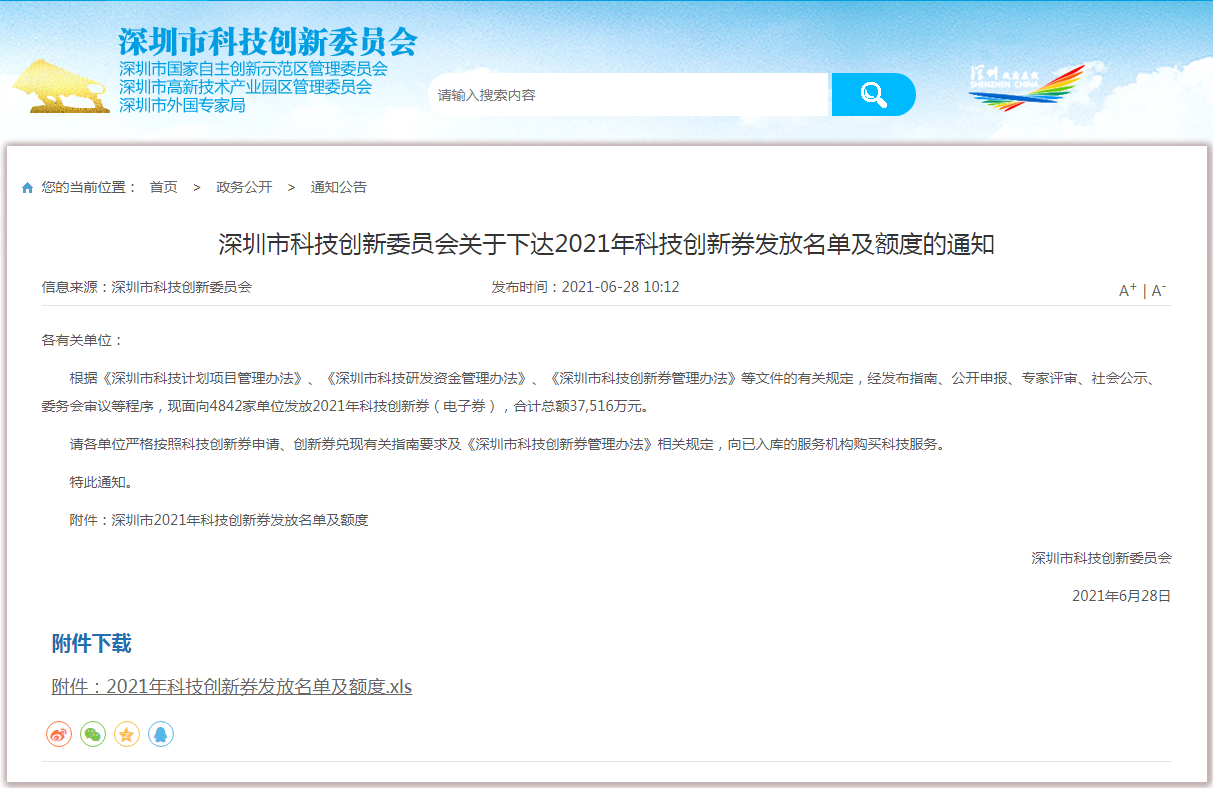Select the notice headline text
Viewport: 1213px width, 788px height.
click(606, 241)
